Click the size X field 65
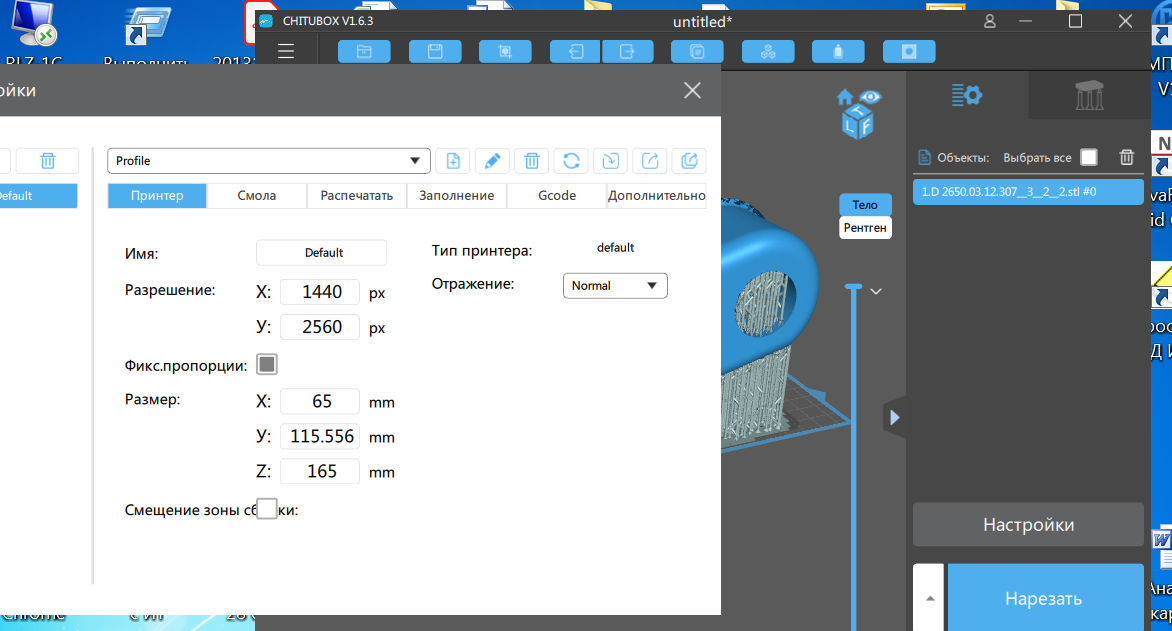 click(x=320, y=401)
